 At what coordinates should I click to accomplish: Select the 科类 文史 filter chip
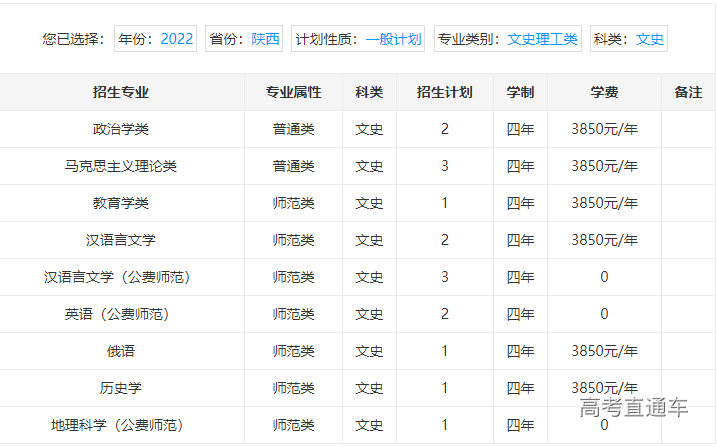point(628,39)
